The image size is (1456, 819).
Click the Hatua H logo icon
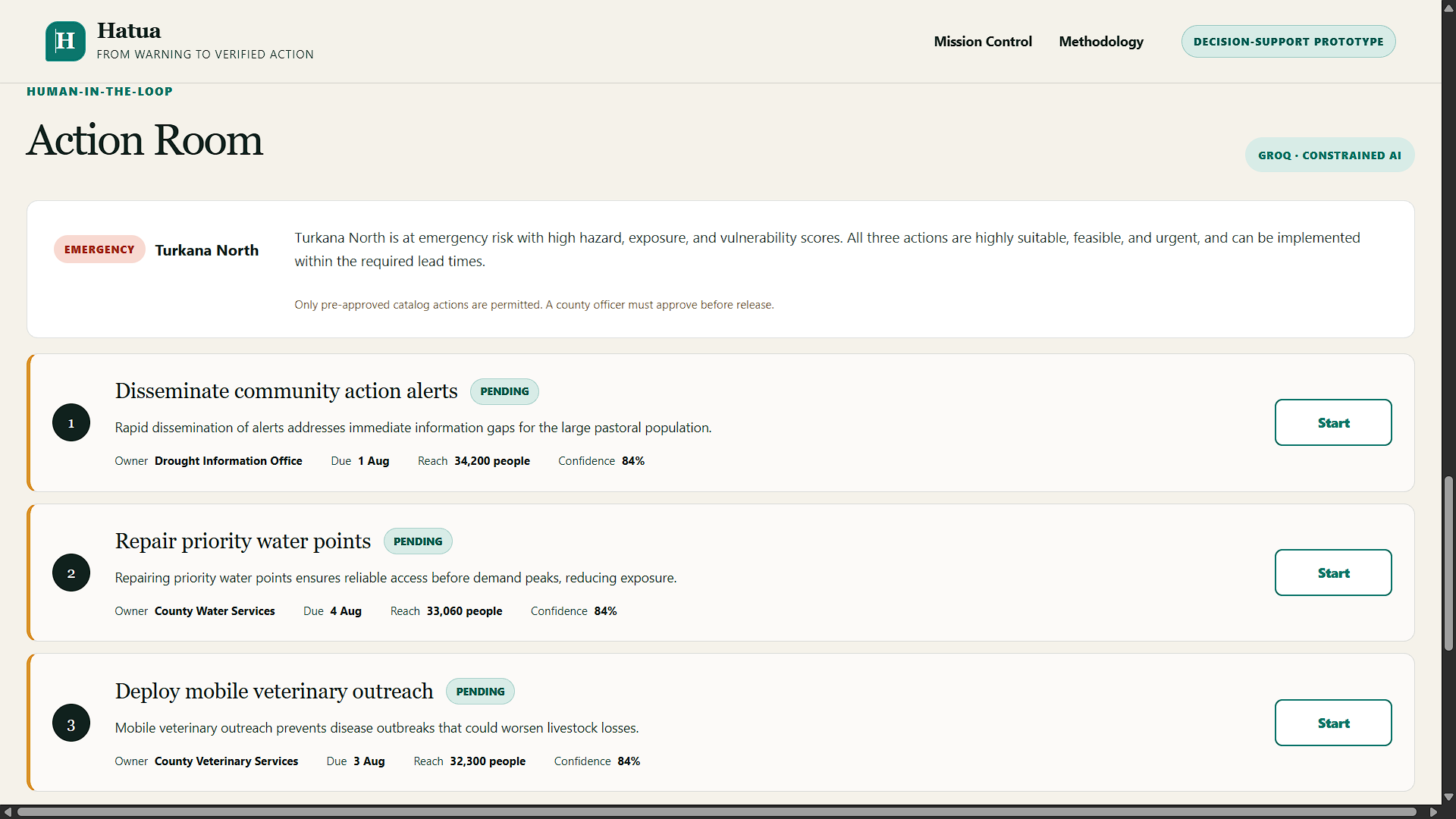(x=65, y=41)
